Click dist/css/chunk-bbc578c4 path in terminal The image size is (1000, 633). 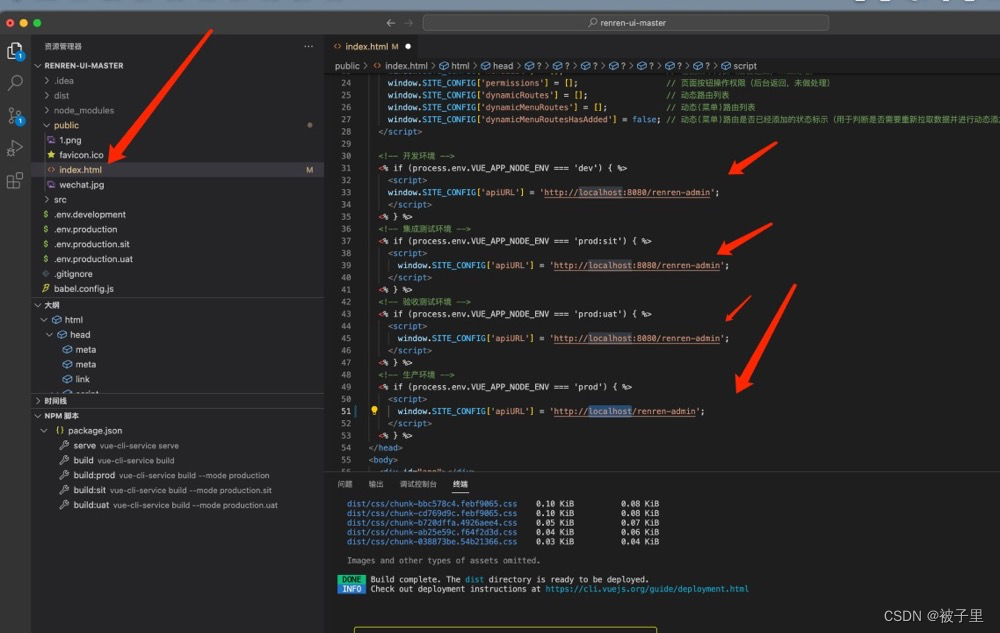pyautogui.click(x=432, y=504)
